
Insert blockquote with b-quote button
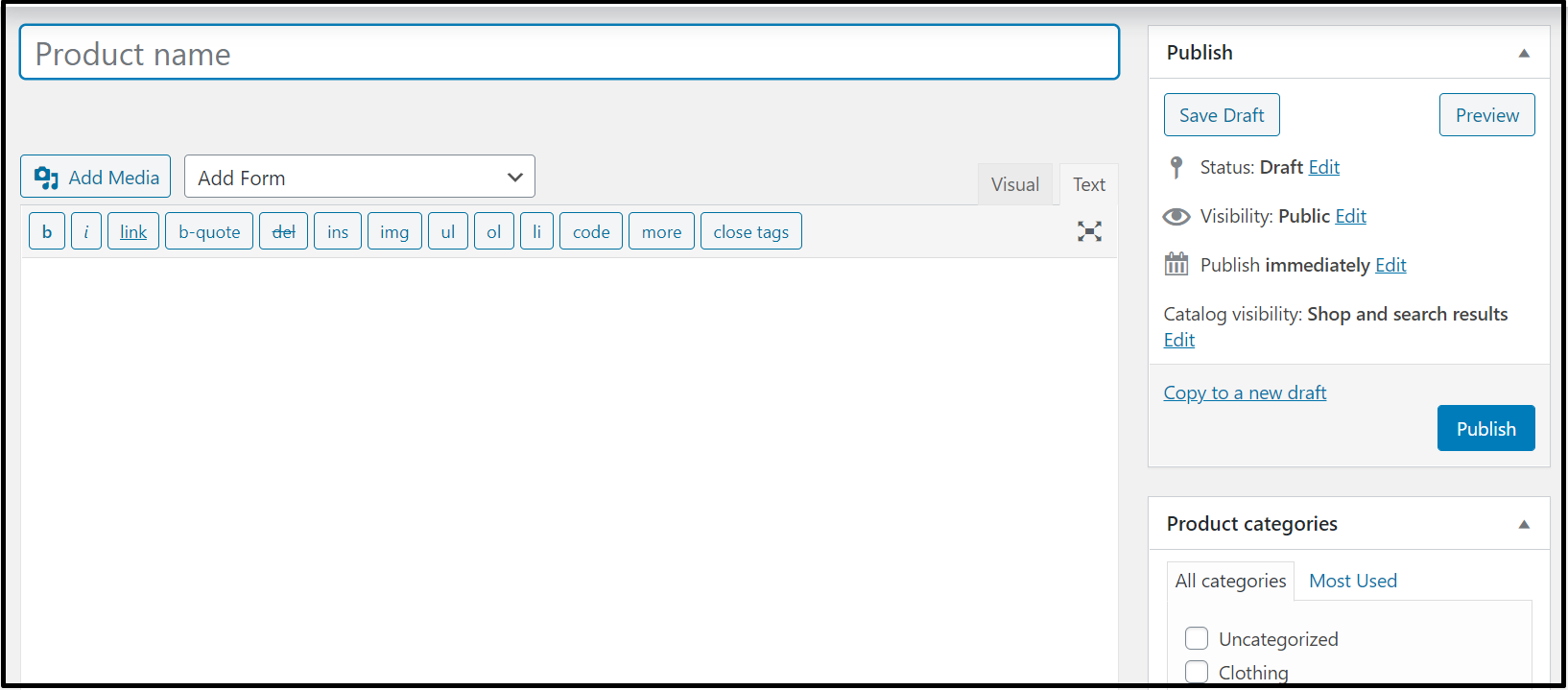[209, 231]
